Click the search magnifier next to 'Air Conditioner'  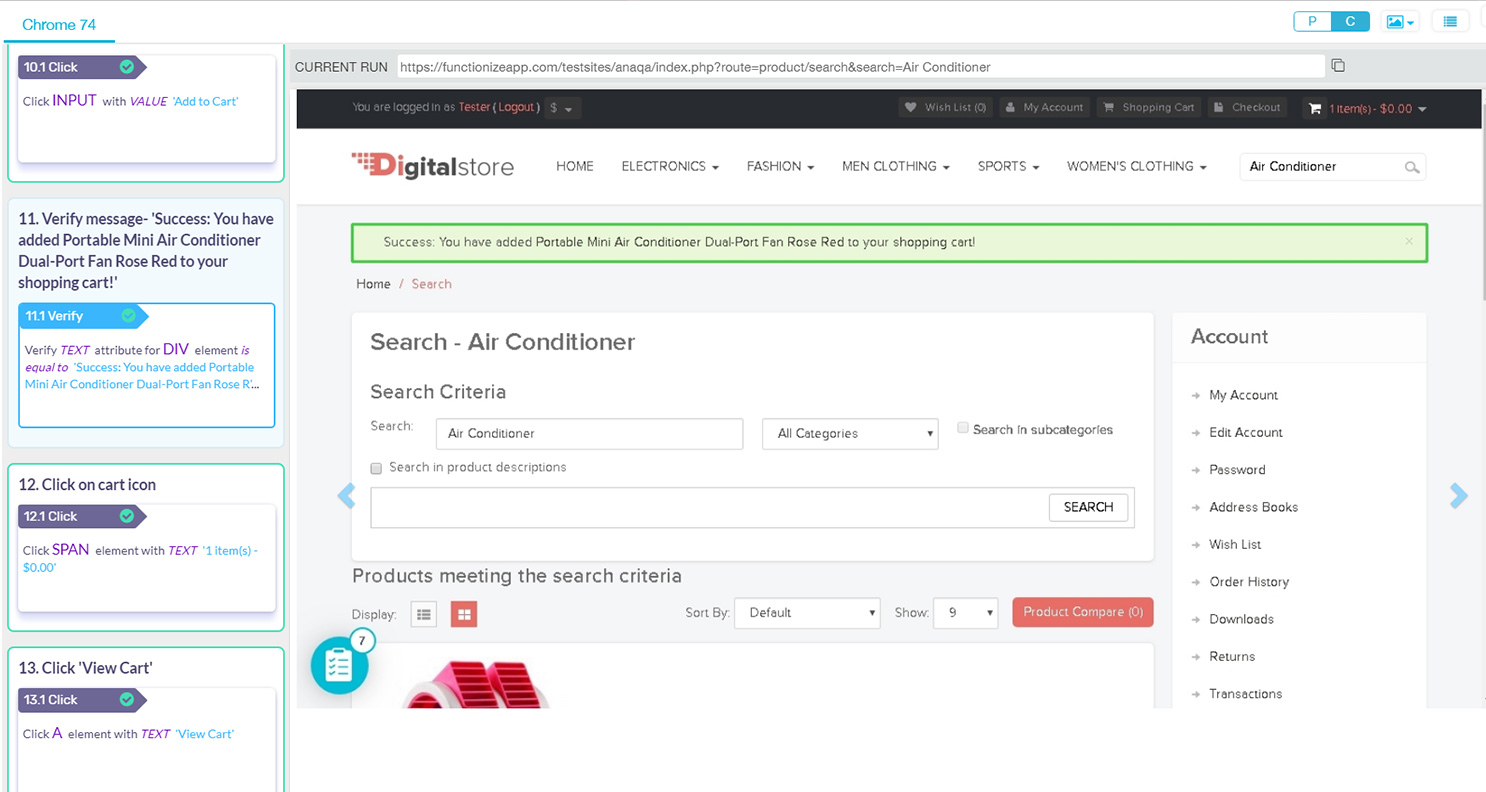click(x=1412, y=167)
